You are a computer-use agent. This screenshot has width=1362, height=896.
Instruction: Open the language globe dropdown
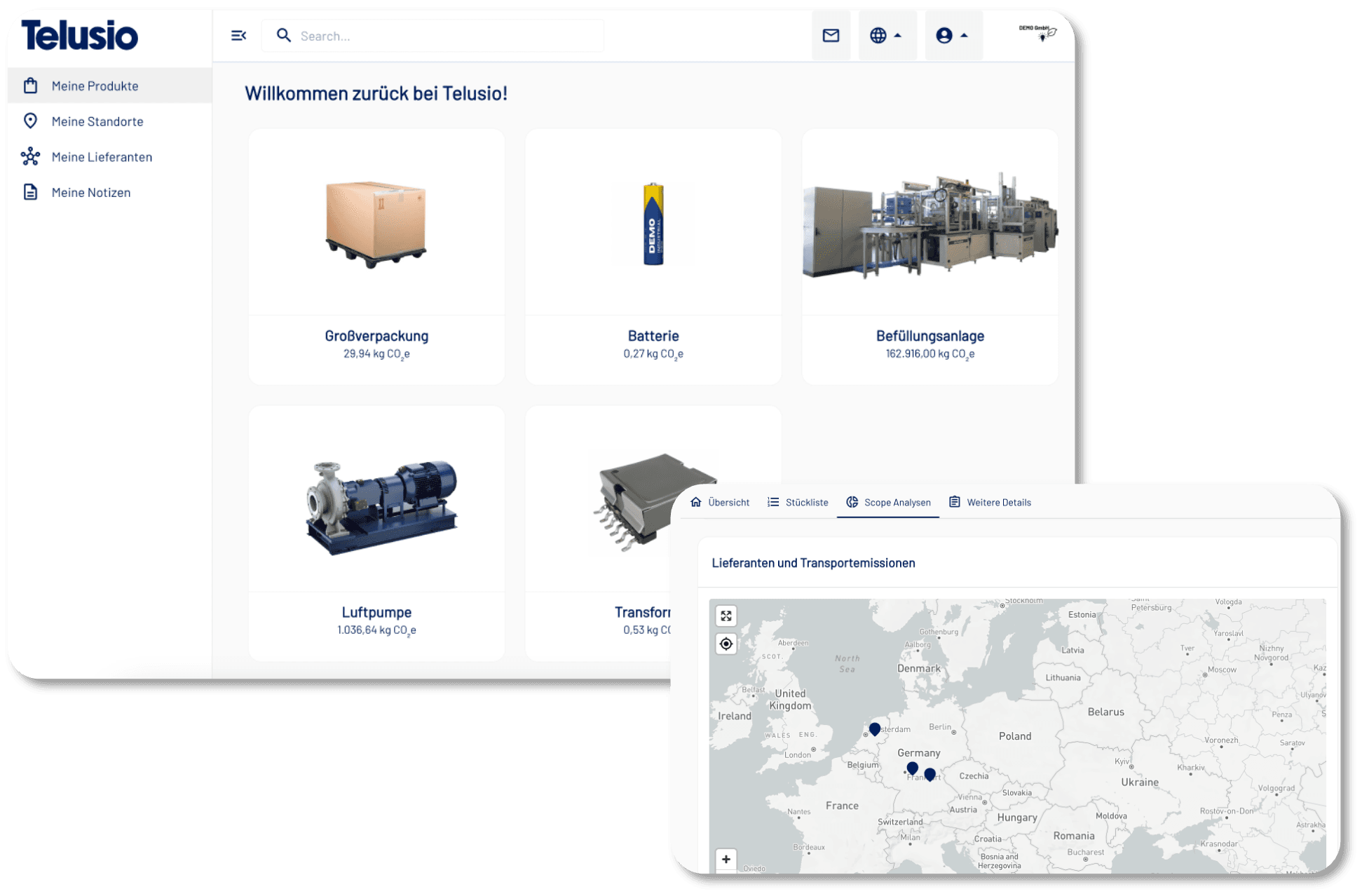coord(886,35)
